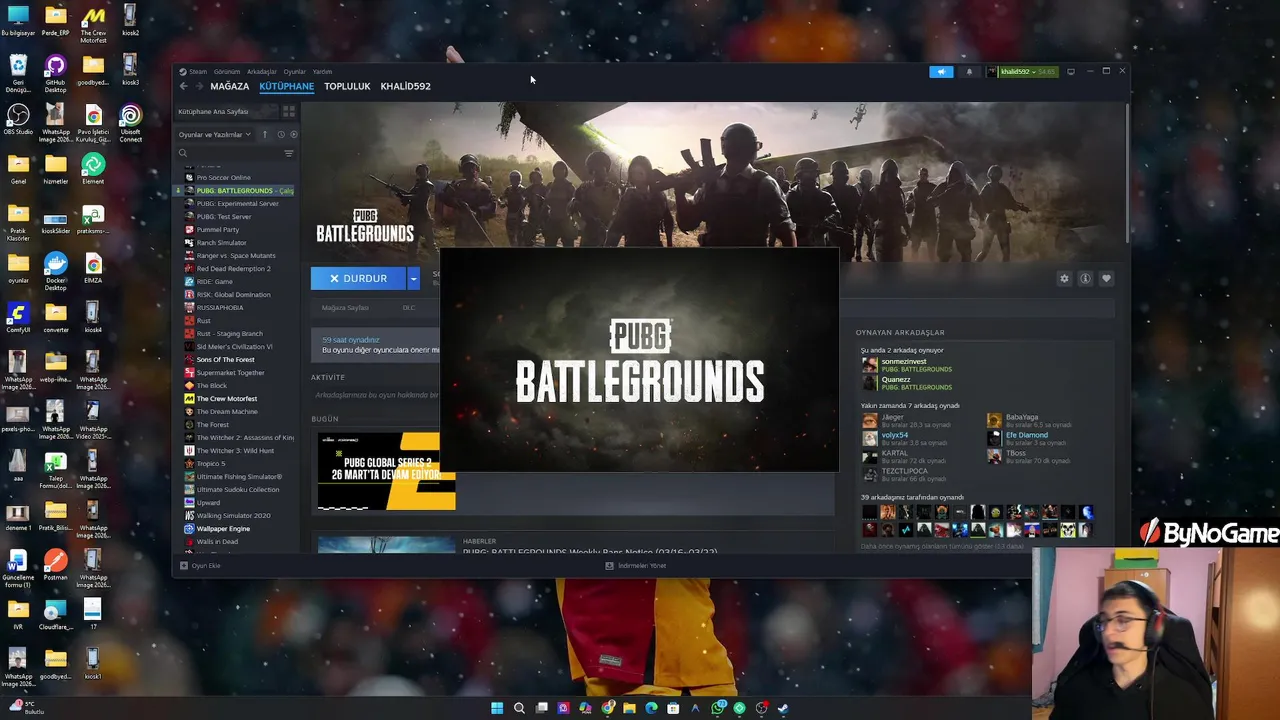Open İndirmeleri Yönet at the bottom
The image size is (1280, 720).
point(636,566)
